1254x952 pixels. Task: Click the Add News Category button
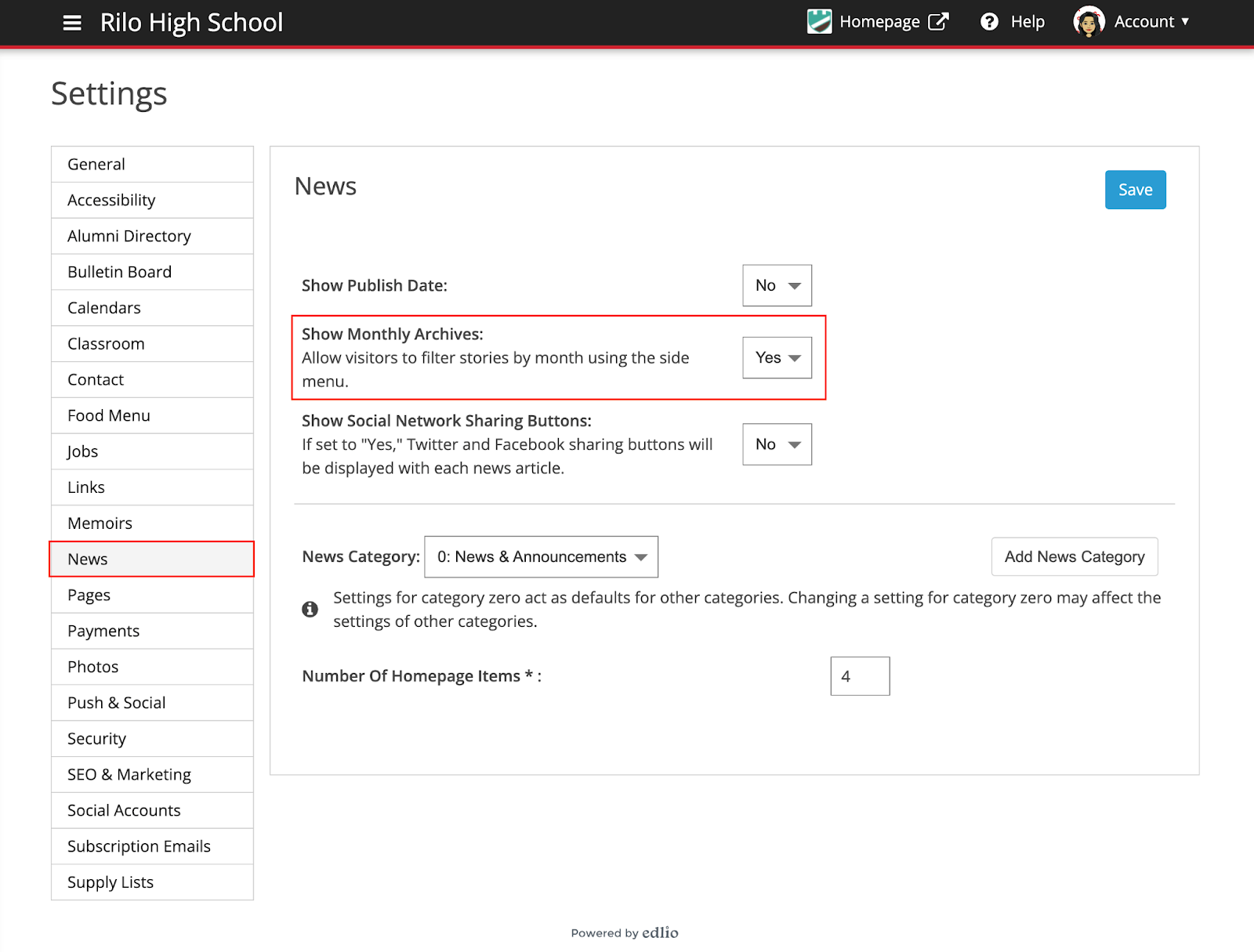coord(1074,557)
